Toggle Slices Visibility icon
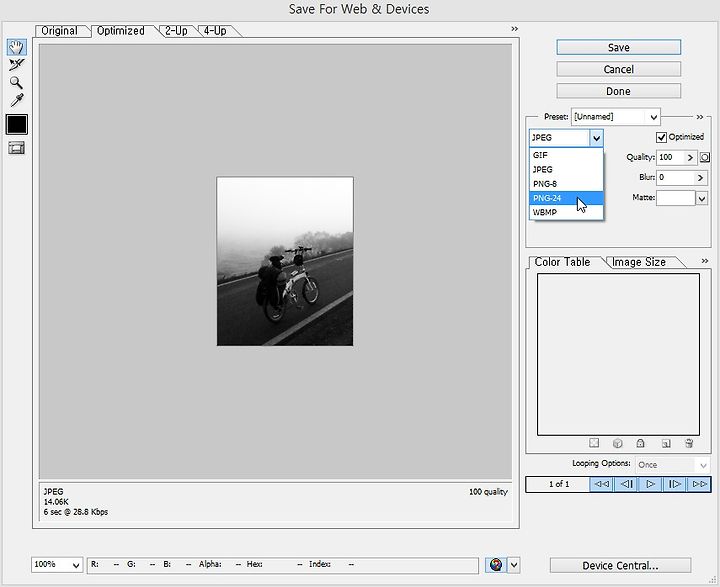This screenshot has height=587, width=720. (x=17, y=148)
